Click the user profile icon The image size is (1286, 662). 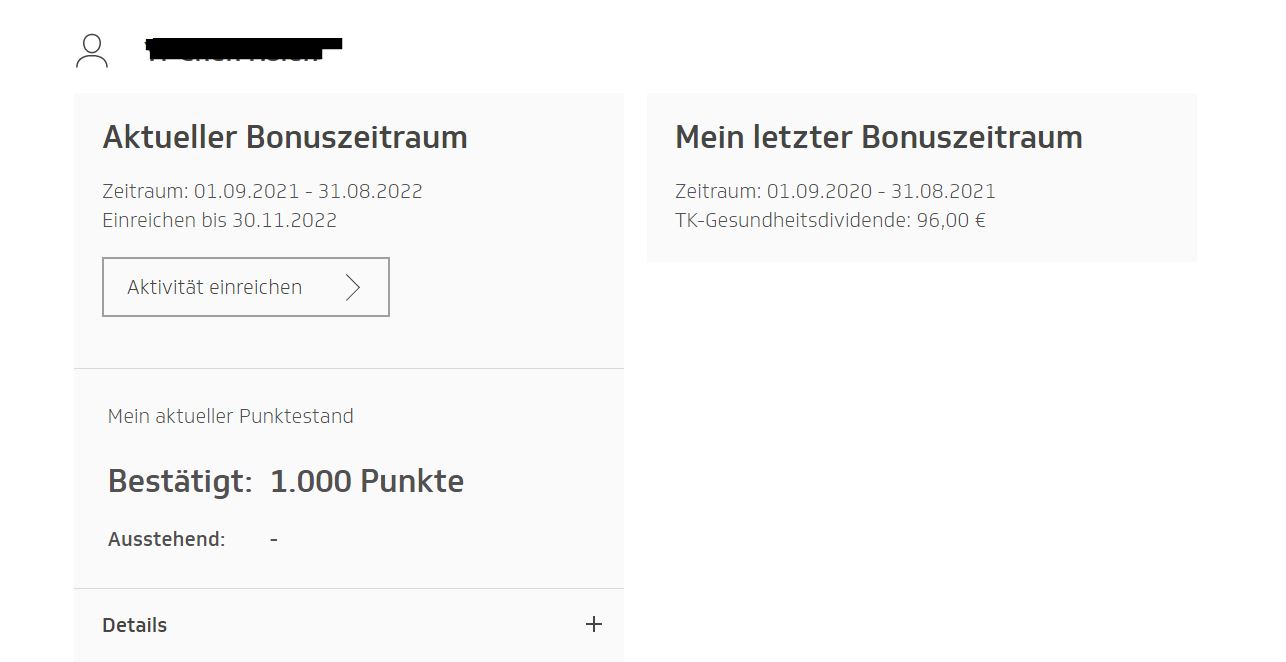(92, 51)
